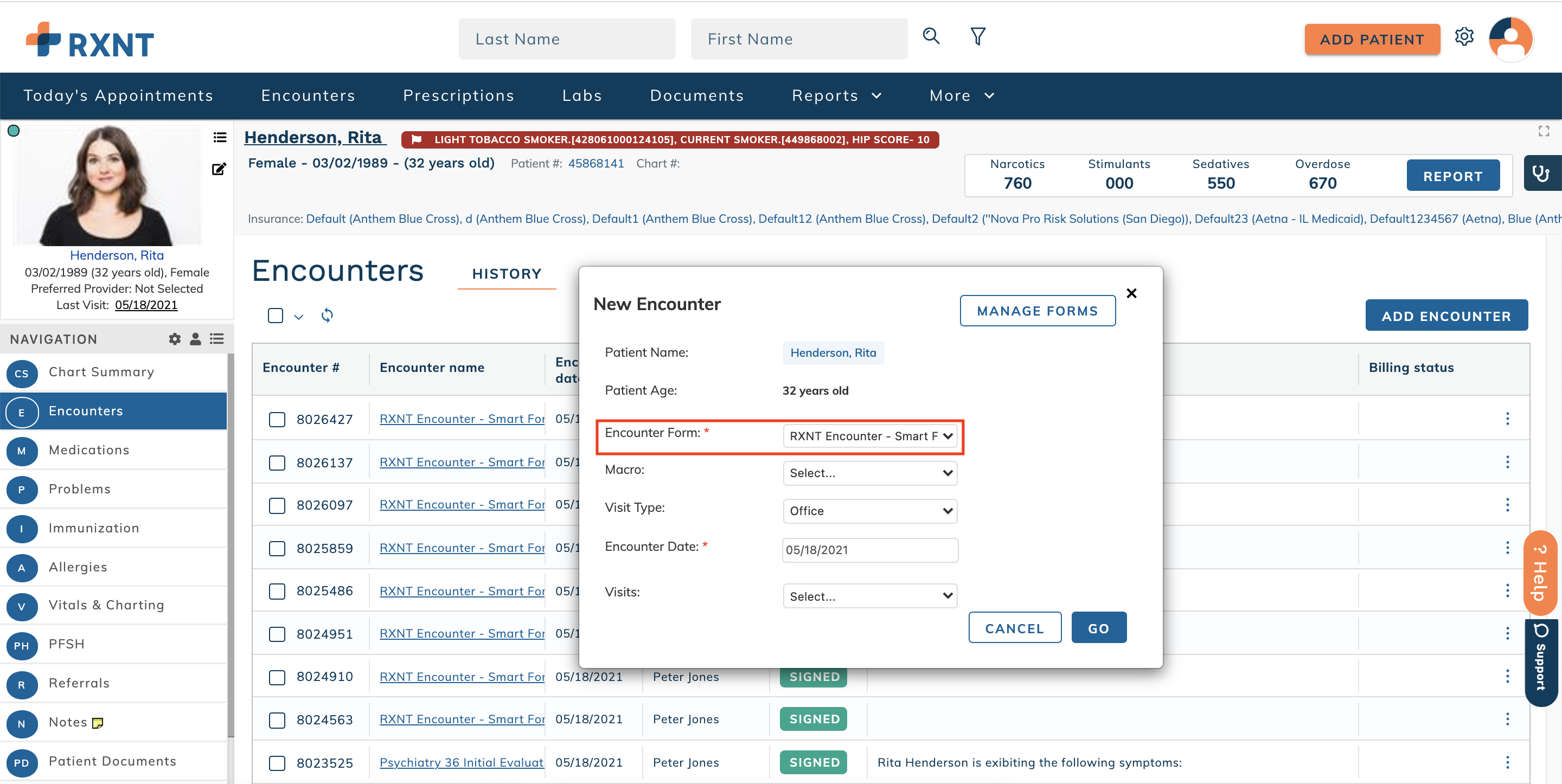Open patient list menu icon beside photo

coord(220,138)
